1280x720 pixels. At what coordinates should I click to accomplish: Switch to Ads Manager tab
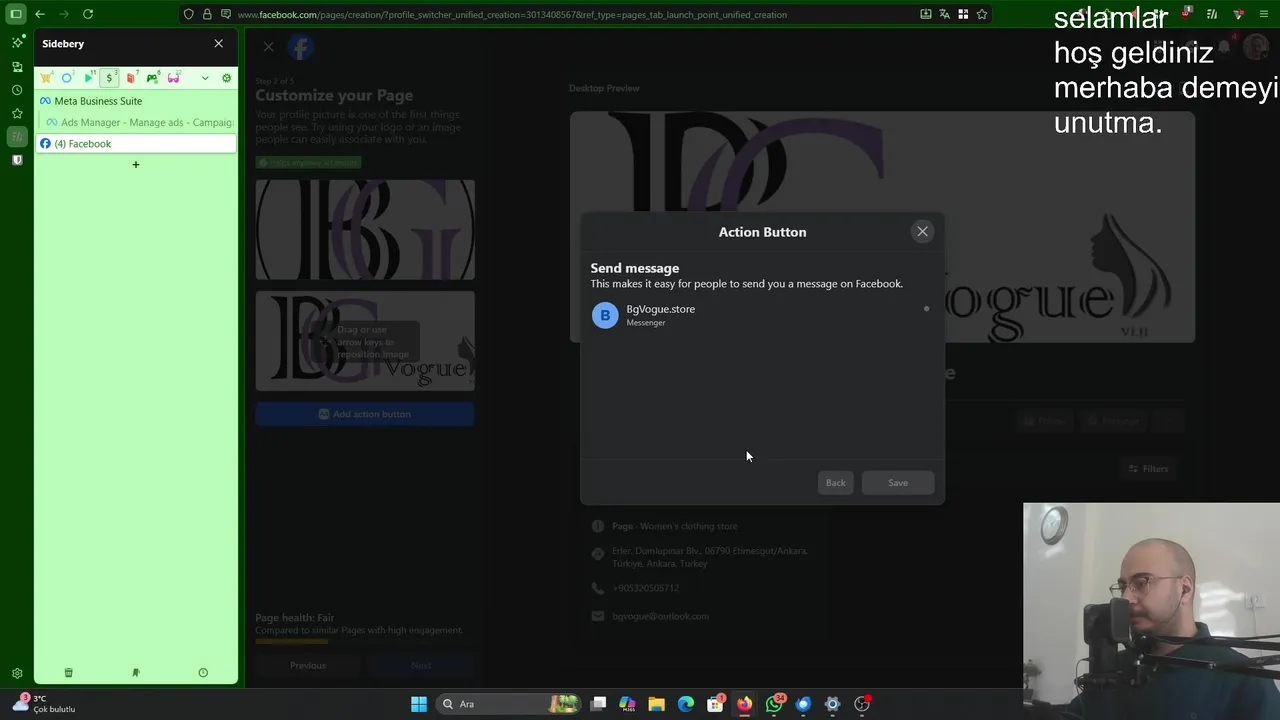click(140, 122)
